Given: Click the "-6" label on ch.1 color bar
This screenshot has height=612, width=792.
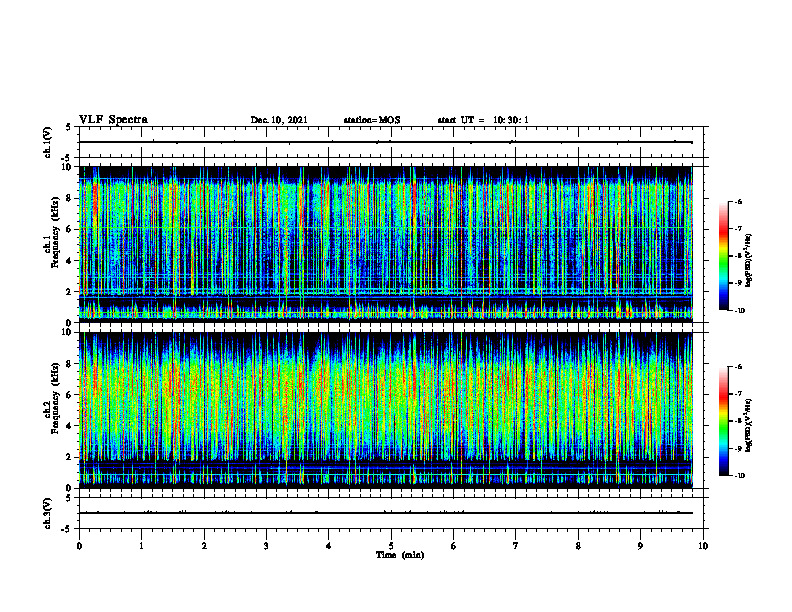Looking at the screenshot, I should click(x=738, y=201).
